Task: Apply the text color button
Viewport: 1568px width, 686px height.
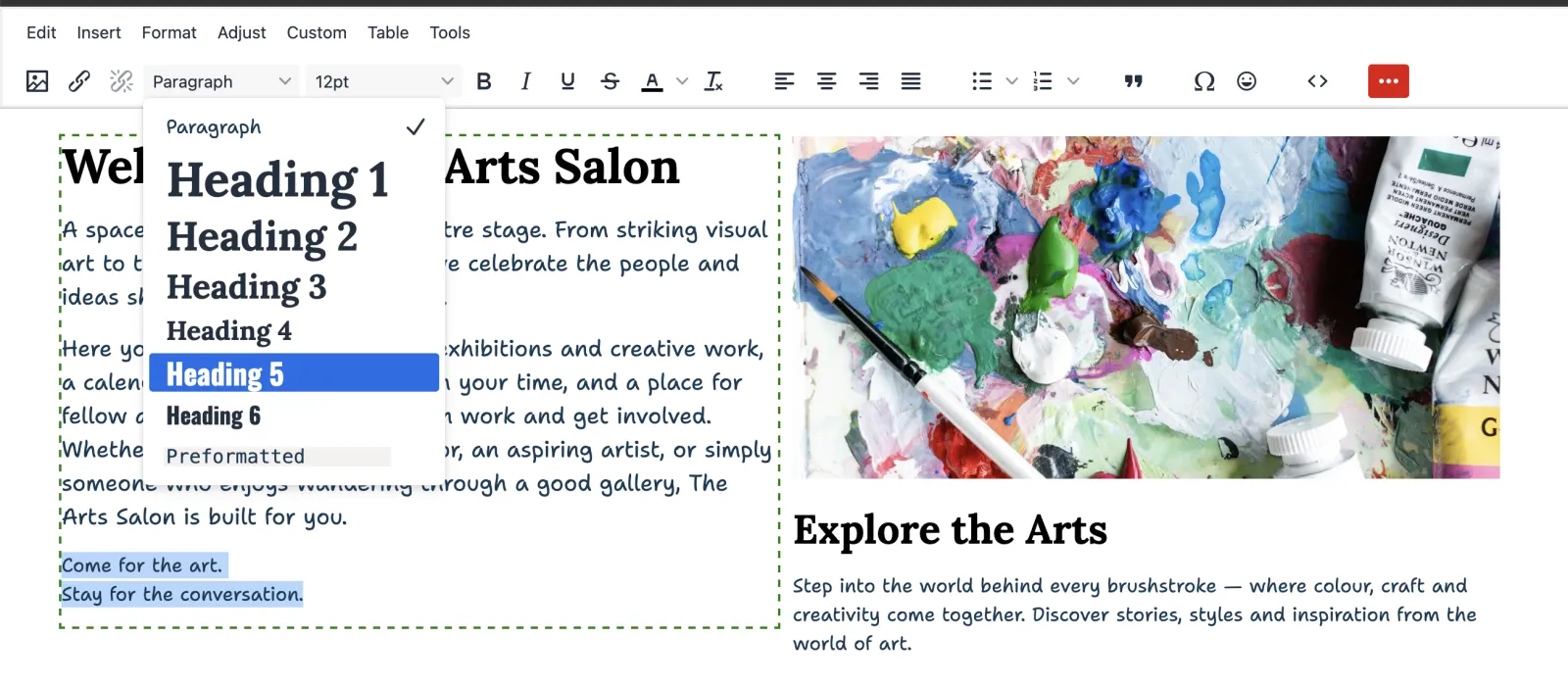Action: (652, 81)
